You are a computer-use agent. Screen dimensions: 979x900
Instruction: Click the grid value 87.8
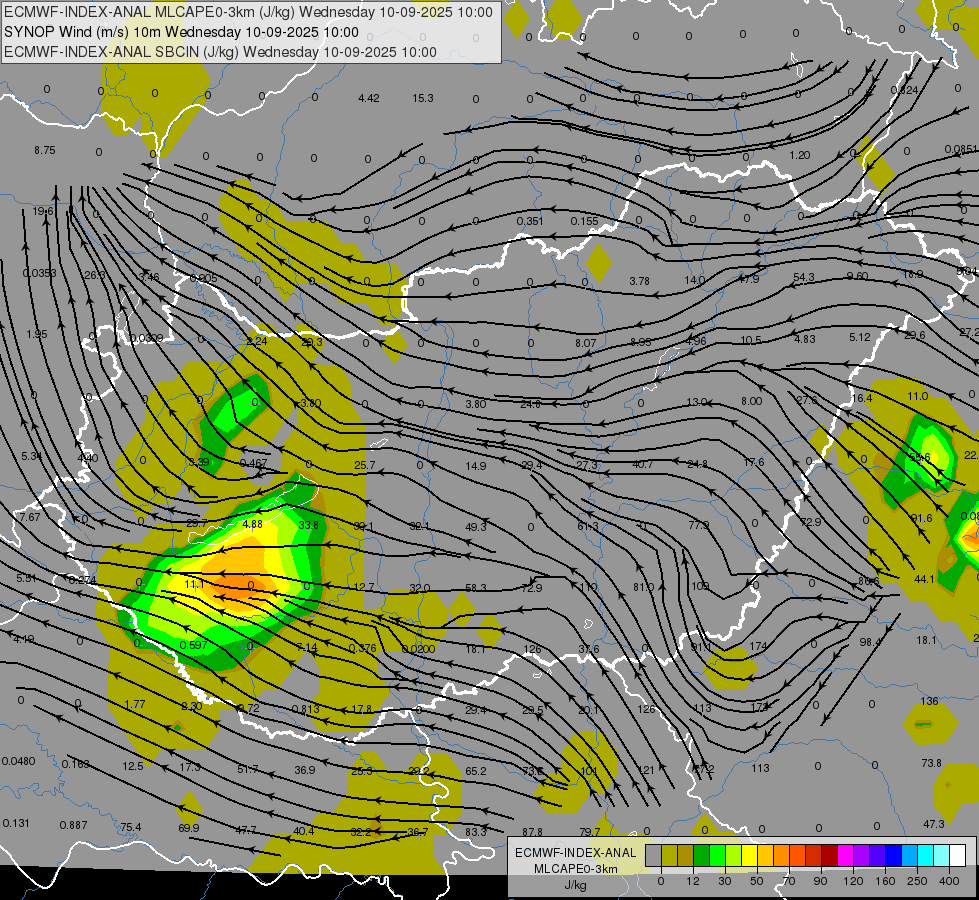point(533,832)
